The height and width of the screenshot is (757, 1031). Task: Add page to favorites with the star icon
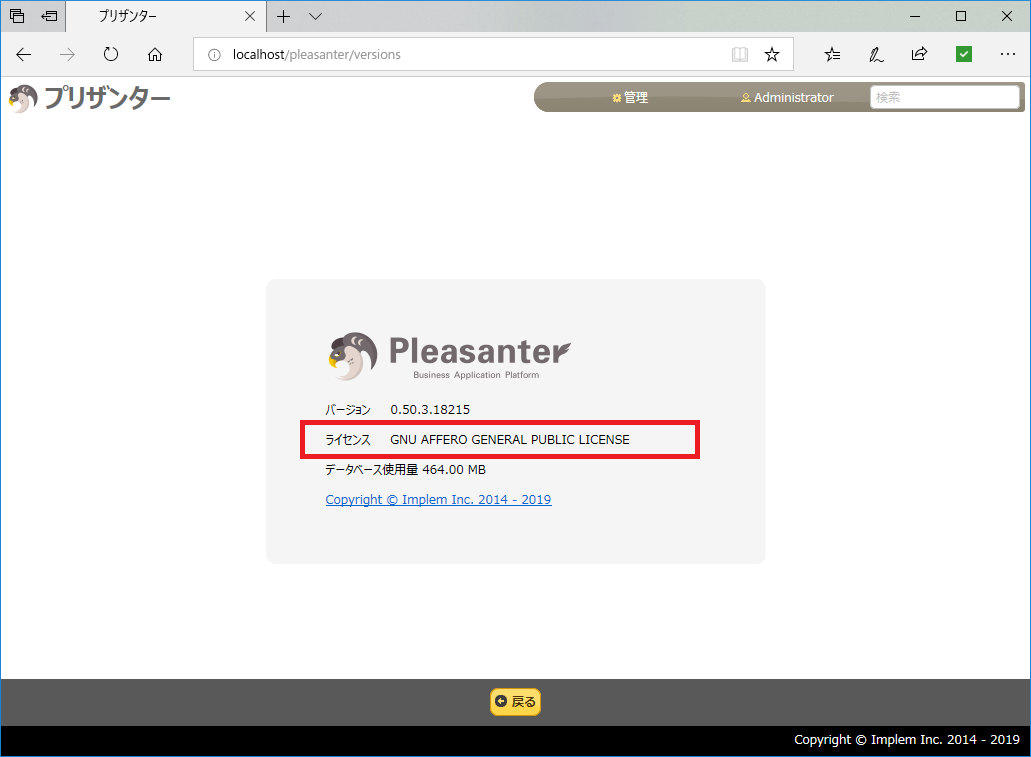coord(772,55)
